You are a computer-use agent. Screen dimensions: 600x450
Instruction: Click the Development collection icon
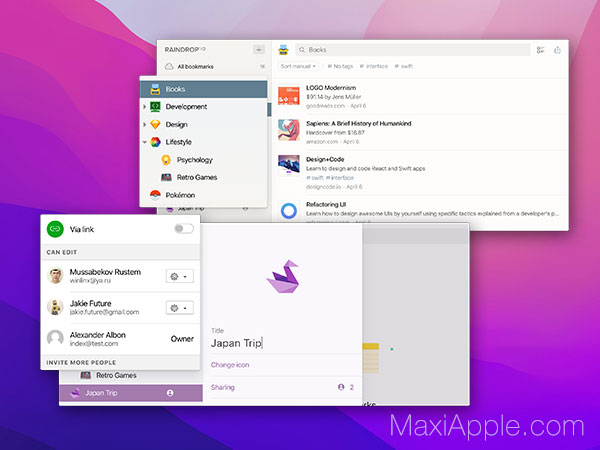pyautogui.click(x=155, y=107)
